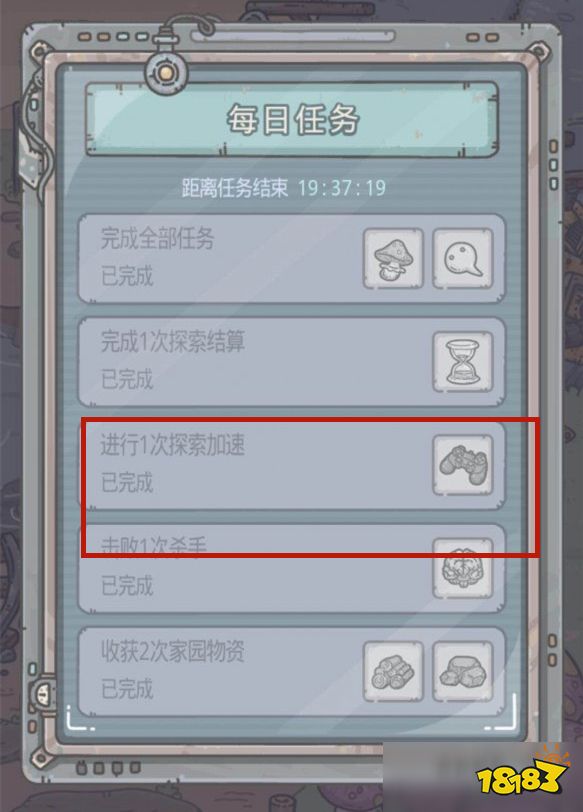
Task: Click the 每日任务 title banner
Action: pyautogui.click(x=292, y=119)
